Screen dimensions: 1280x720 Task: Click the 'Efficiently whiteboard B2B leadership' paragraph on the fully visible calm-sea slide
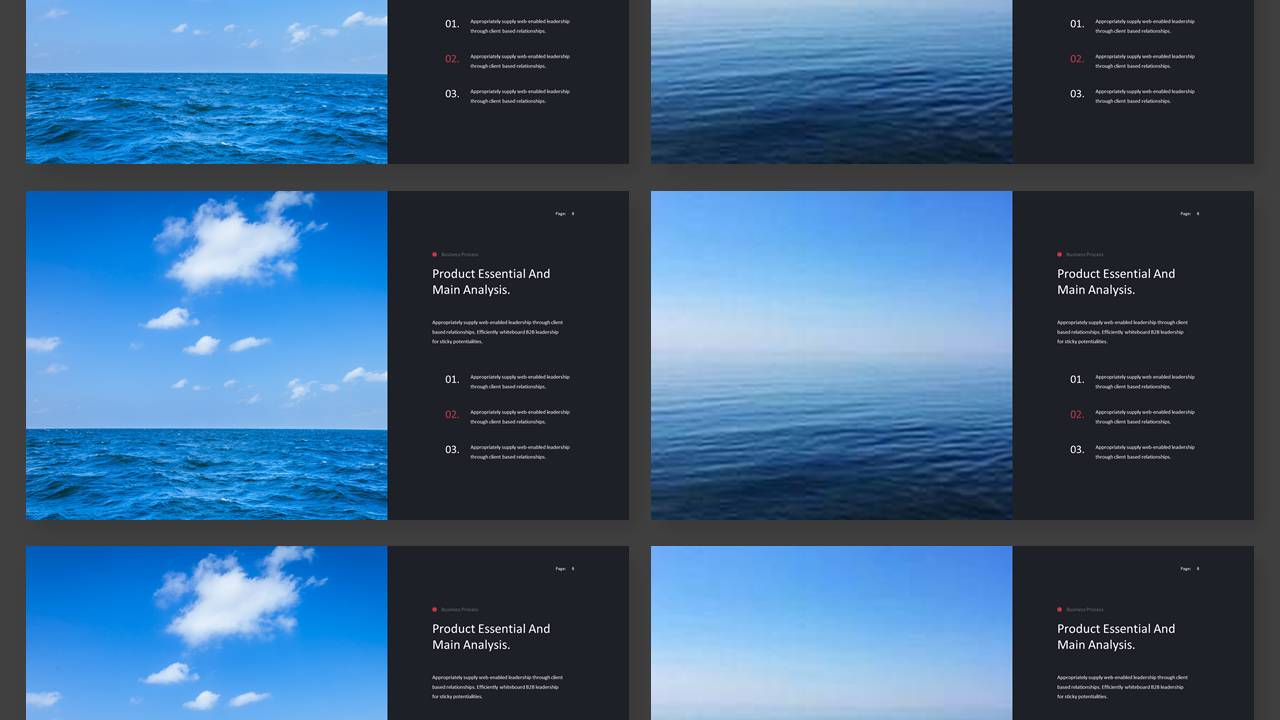click(1122, 332)
